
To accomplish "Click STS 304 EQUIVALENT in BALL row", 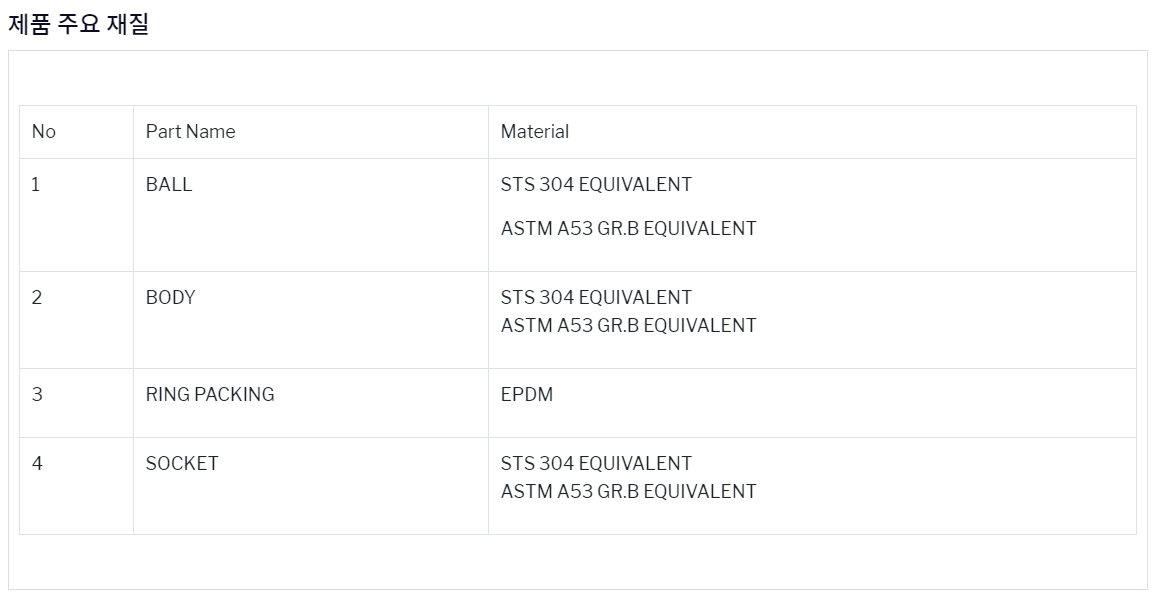I will (596, 185).
